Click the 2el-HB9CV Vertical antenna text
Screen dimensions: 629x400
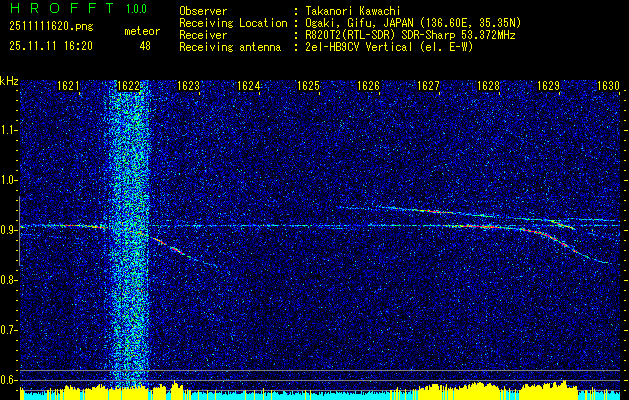[389, 47]
